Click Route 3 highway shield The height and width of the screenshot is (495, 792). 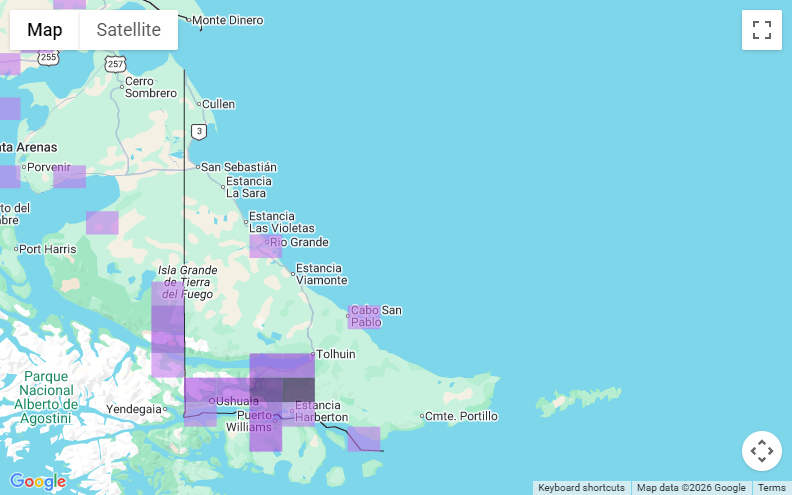point(200,131)
